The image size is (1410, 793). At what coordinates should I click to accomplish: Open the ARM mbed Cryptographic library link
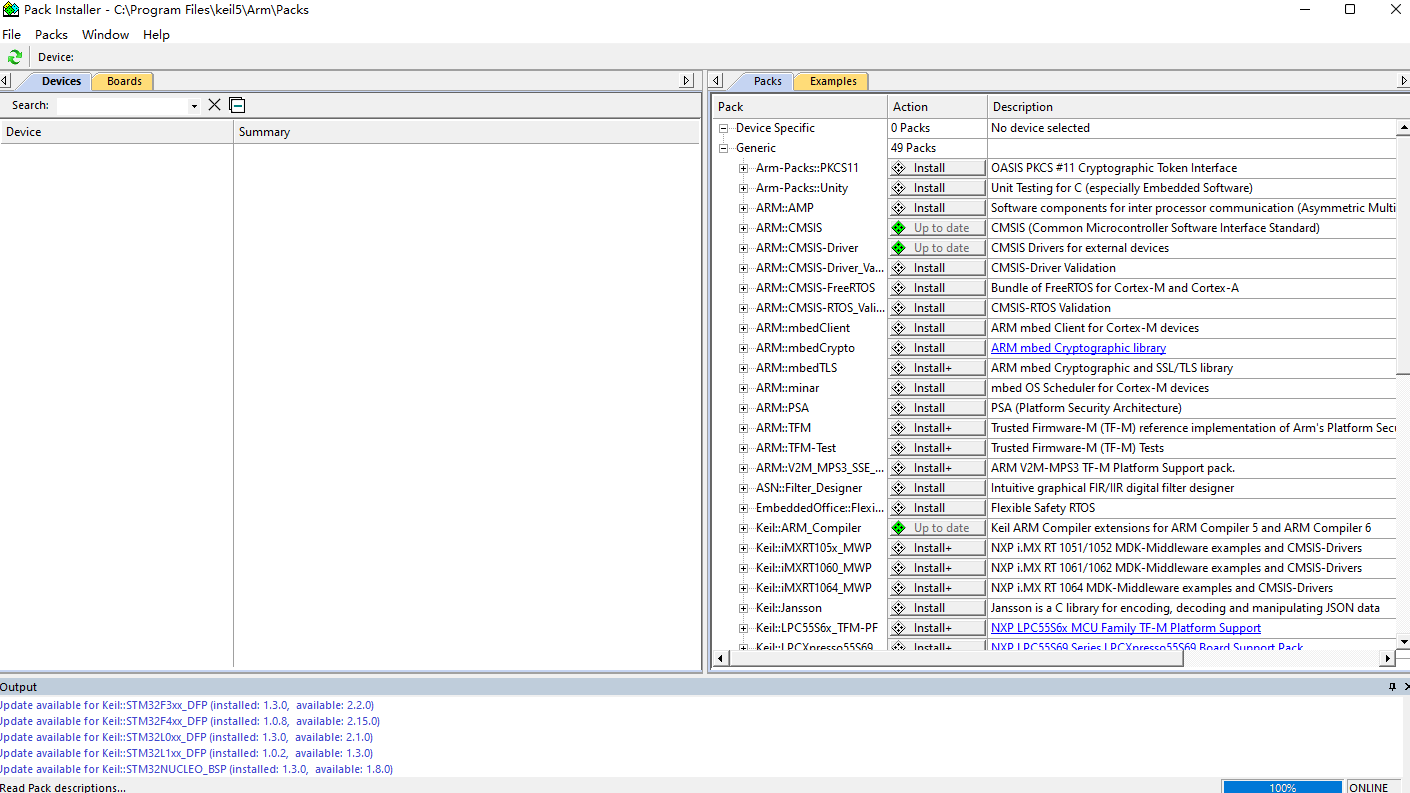[1078, 348]
